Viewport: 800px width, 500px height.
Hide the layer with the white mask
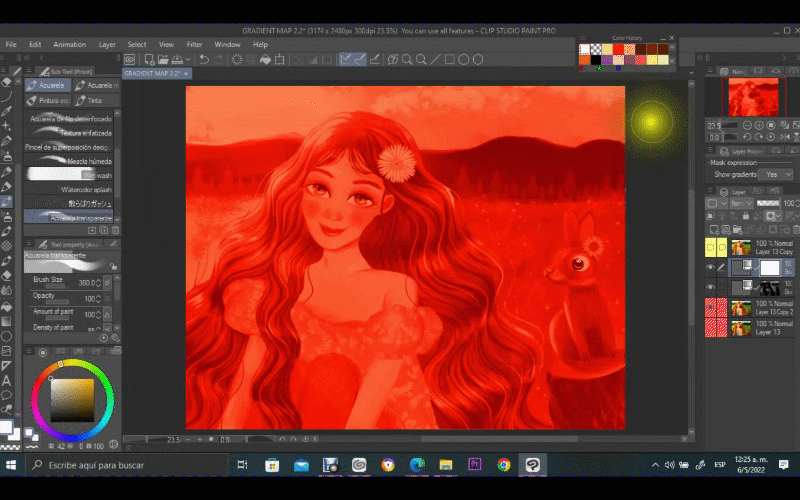[x=711, y=268]
